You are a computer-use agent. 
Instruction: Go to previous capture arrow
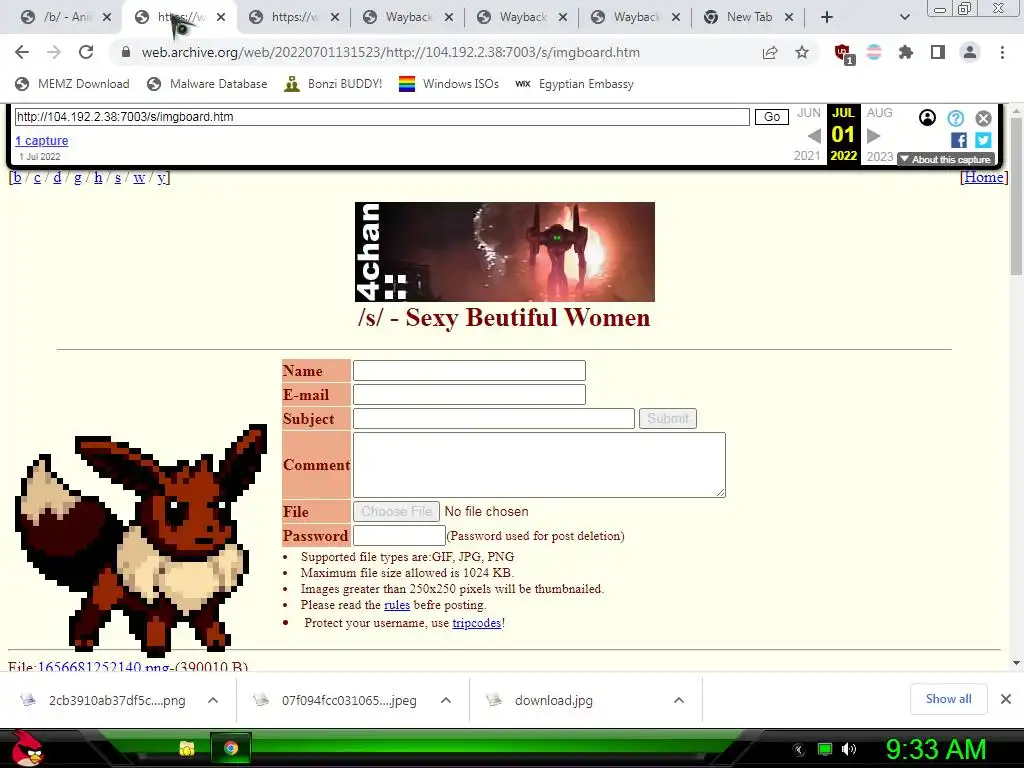point(814,136)
